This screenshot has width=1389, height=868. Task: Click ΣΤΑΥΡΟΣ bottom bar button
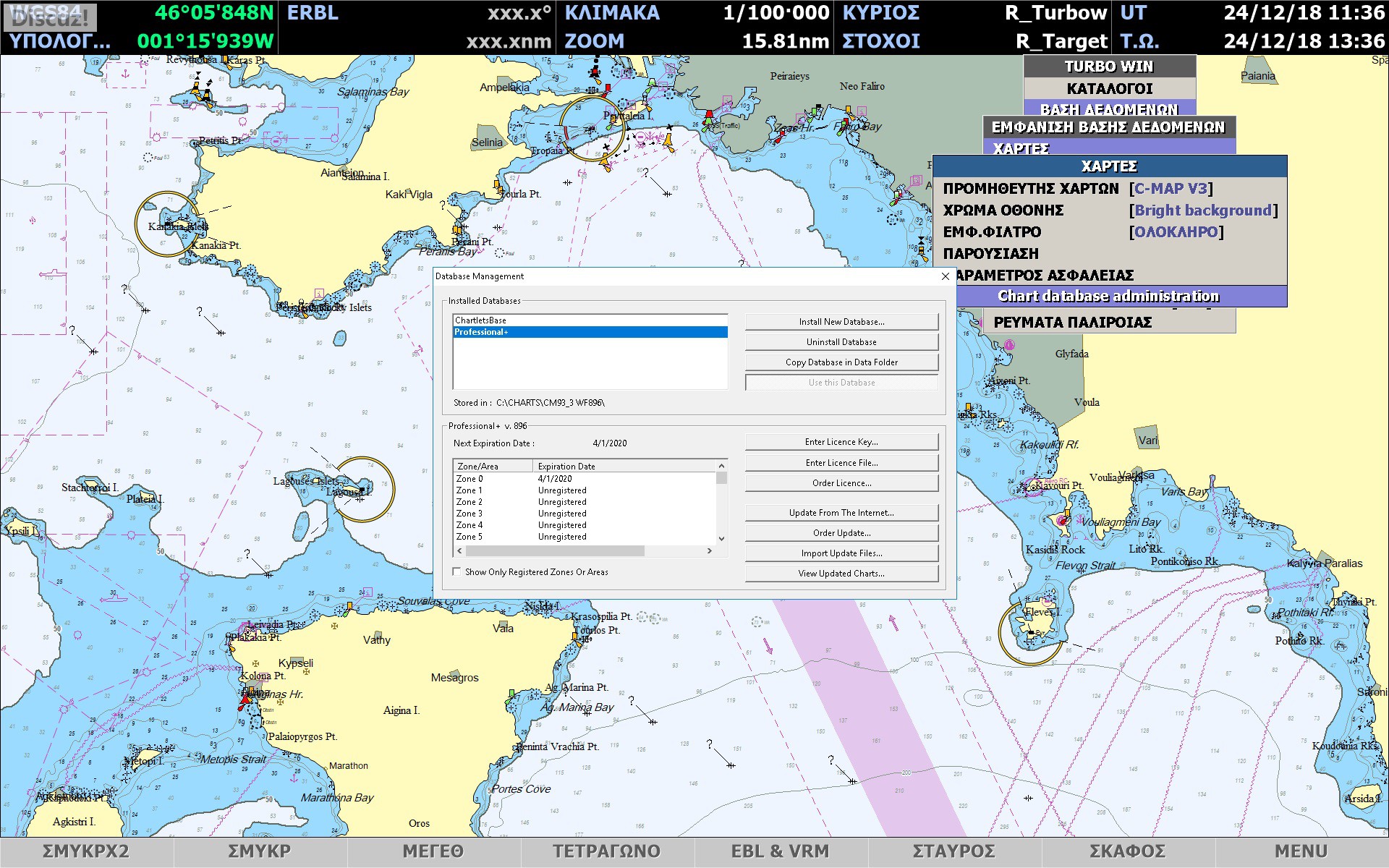[954, 852]
